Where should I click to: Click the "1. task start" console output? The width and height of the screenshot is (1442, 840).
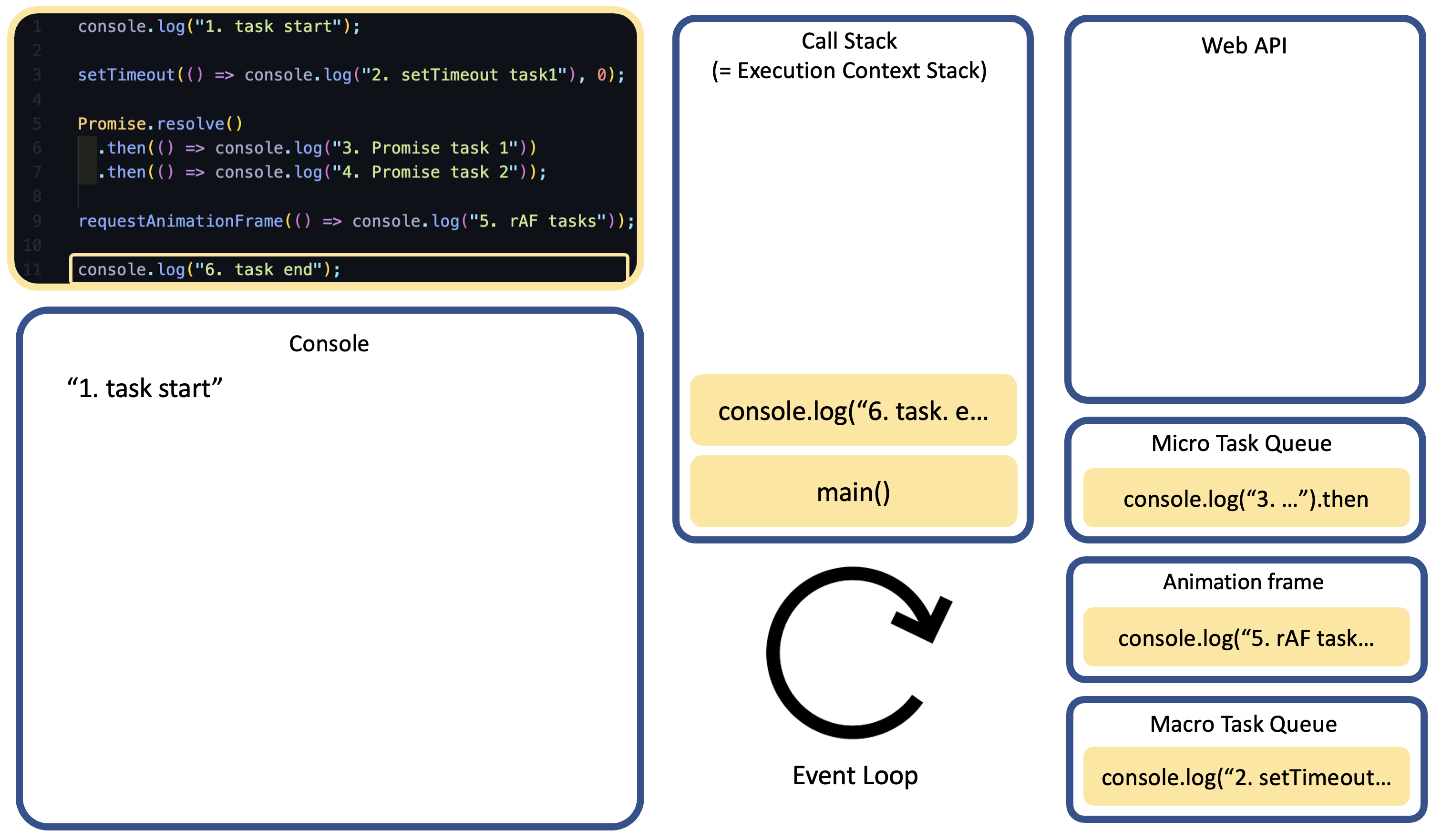(x=145, y=388)
